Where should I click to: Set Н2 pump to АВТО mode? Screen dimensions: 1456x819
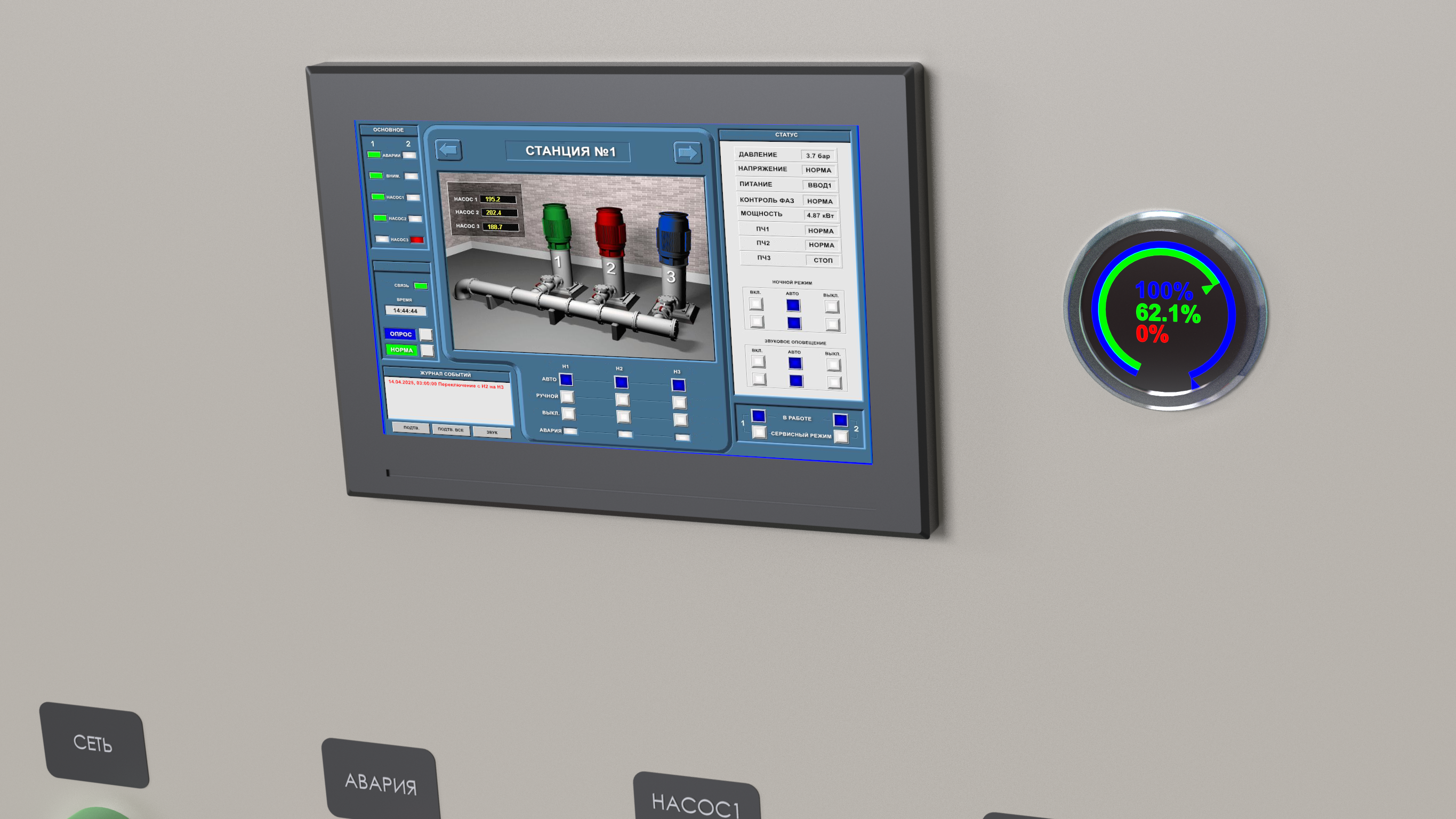click(x=621, y=382)
